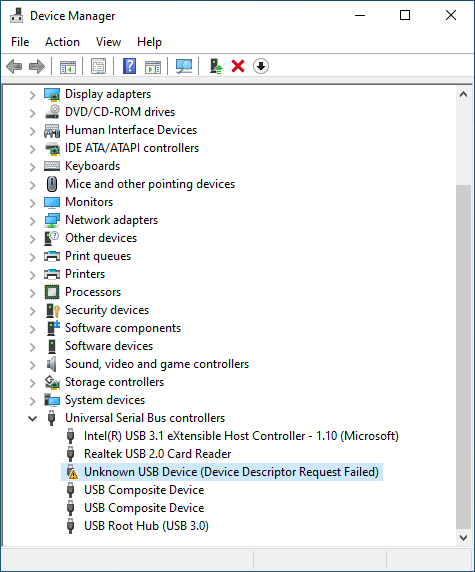This screenshot has height=572, width=475.
Task: Open the Action menu
Action: pyautogui.click(x=62, y=42)
